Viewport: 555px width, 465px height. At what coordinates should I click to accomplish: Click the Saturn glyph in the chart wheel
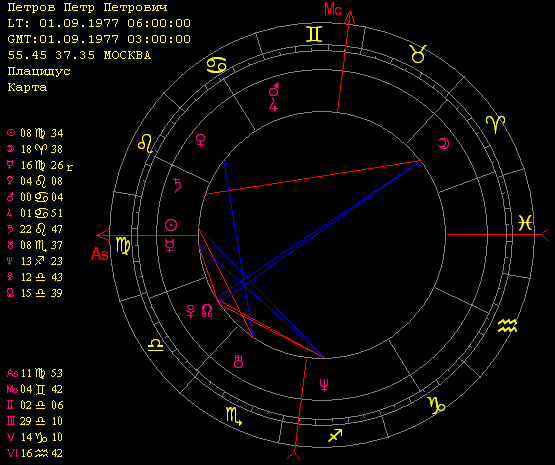tap(177, 185)
